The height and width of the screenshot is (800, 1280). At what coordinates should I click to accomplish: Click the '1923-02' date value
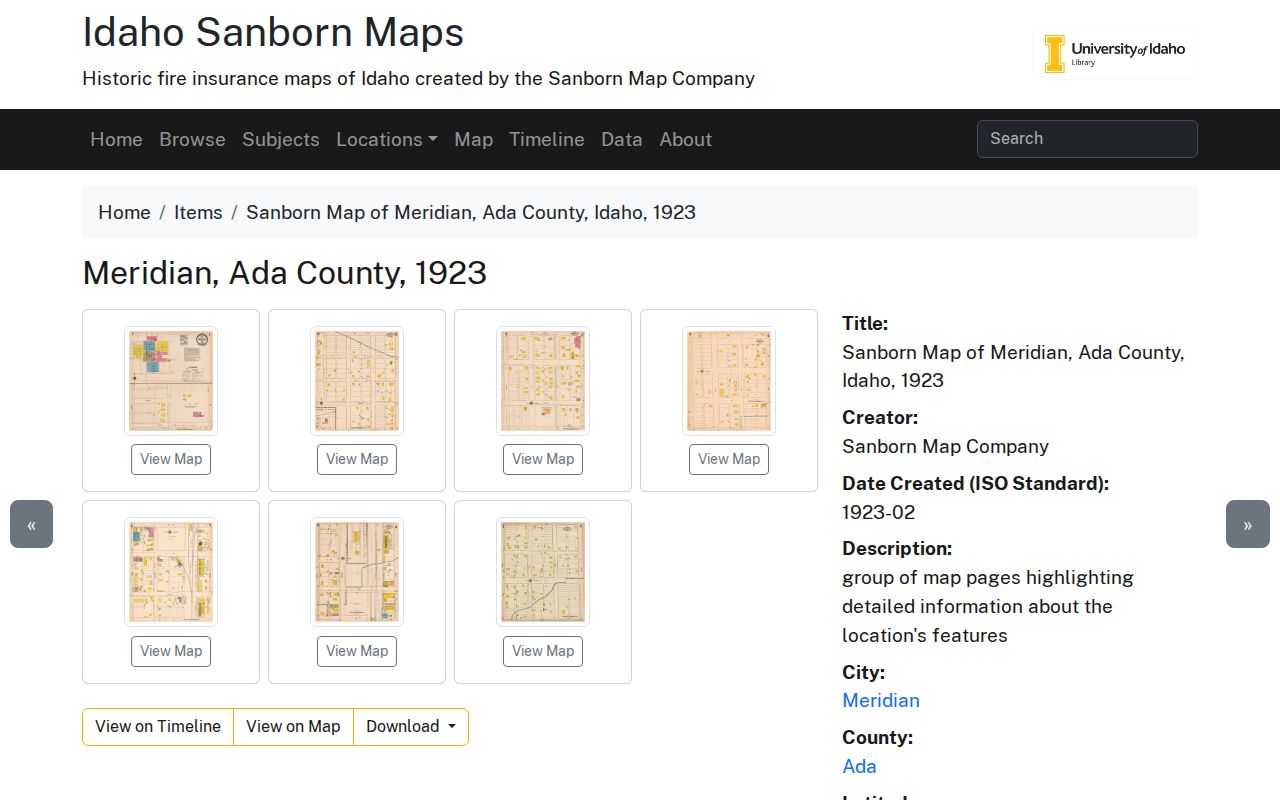pos(878,512)
